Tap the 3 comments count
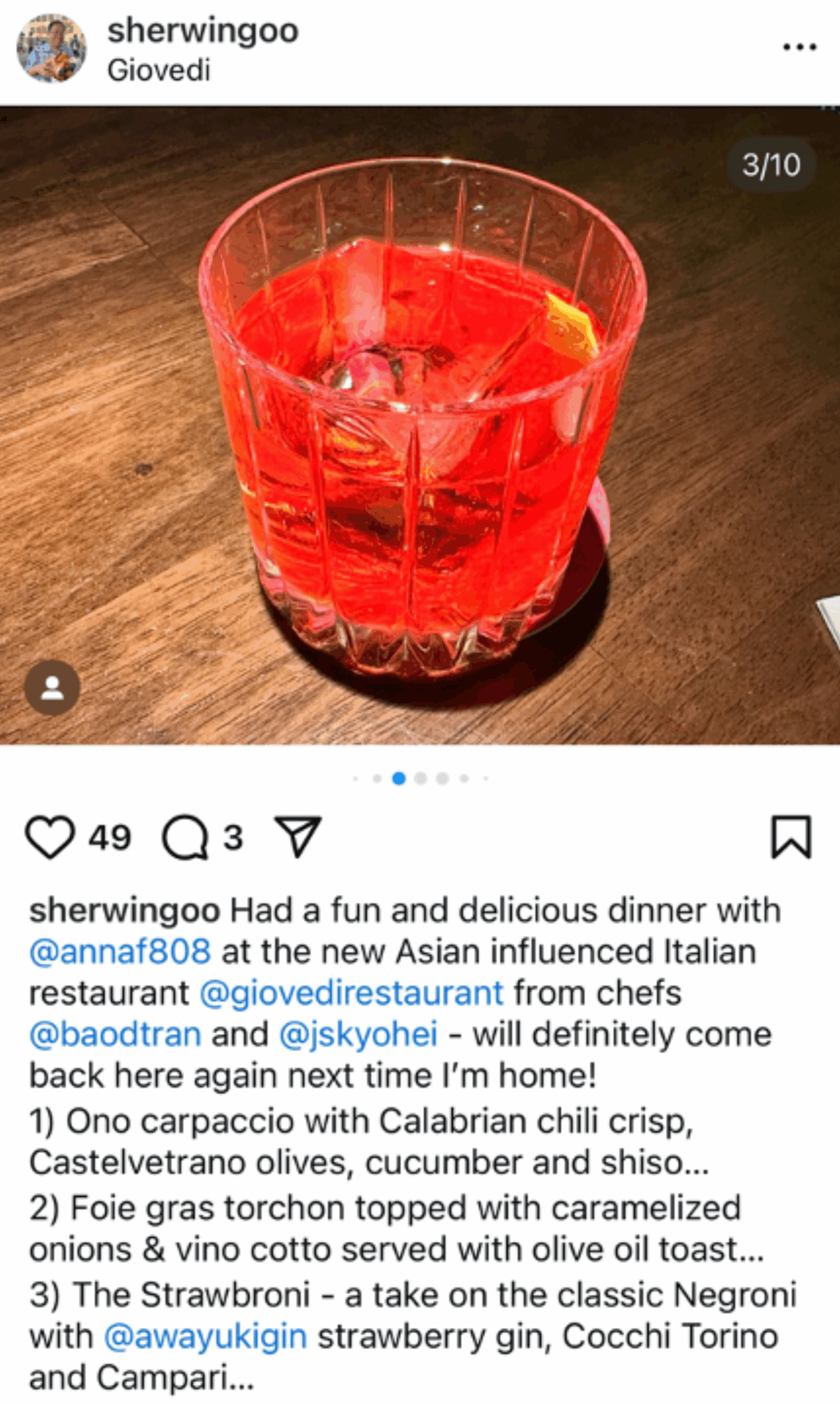The width and height of the screenshot is (840, 1404). pyautogui.click(x=233, y=837)
